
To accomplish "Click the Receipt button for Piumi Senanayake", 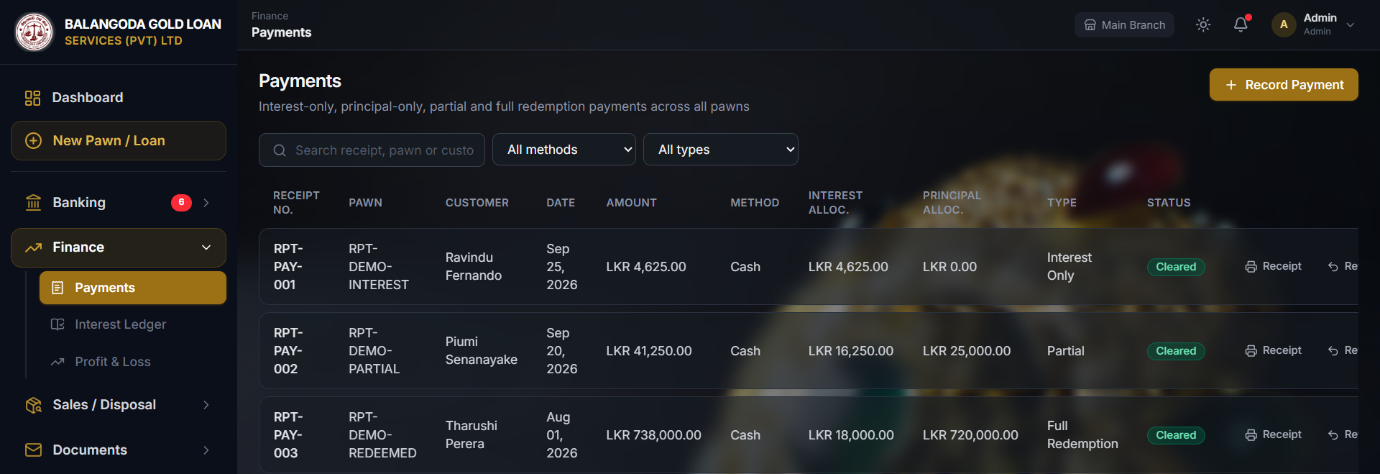I will (1273, 351).
